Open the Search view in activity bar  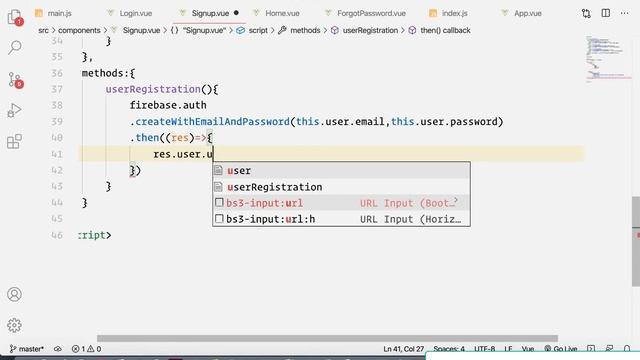(15, 48)
